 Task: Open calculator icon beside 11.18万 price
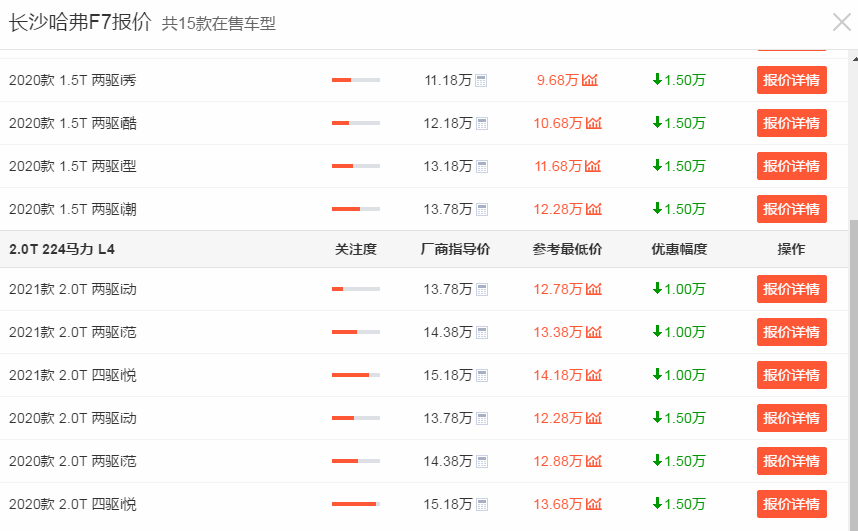tap(481, 81)
